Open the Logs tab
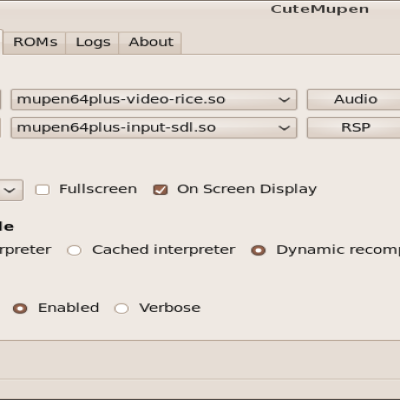The height and width of the screenshot is (400, 400). pos(93,43)
